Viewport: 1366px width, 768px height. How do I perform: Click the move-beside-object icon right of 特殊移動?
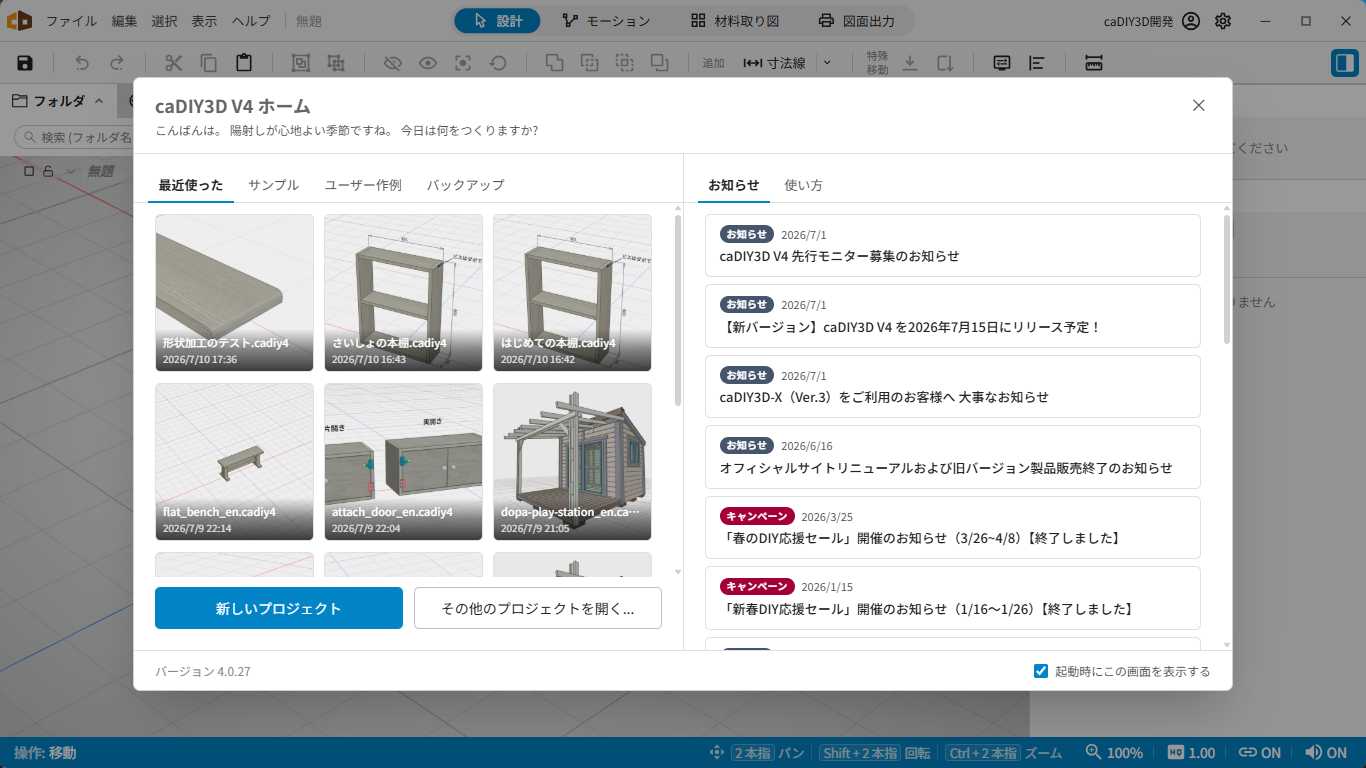(x=945, y=63)
